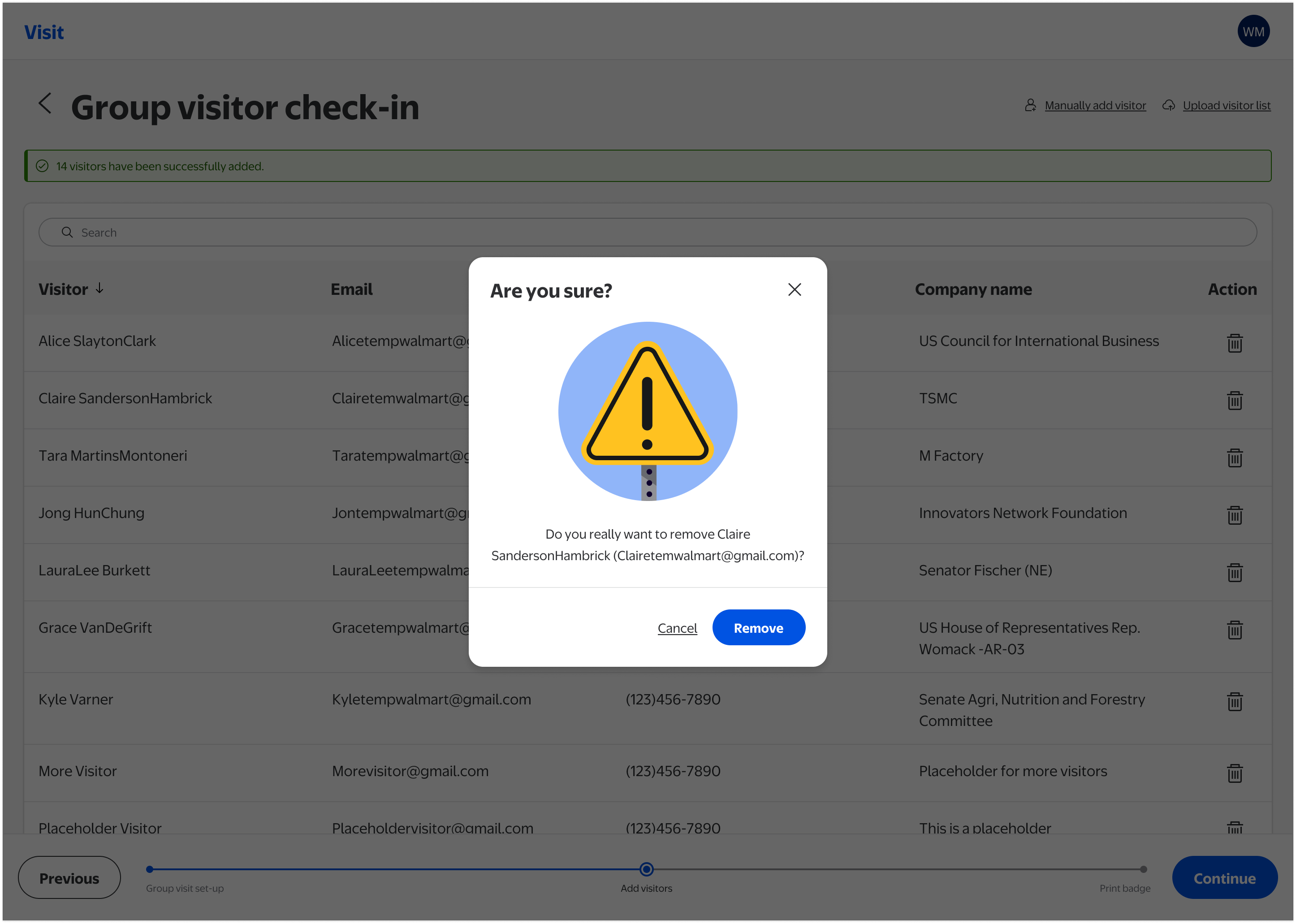Click the magnifier icon in search bar
Viewport: 1296px width, 924px height.
coord(67,232)
